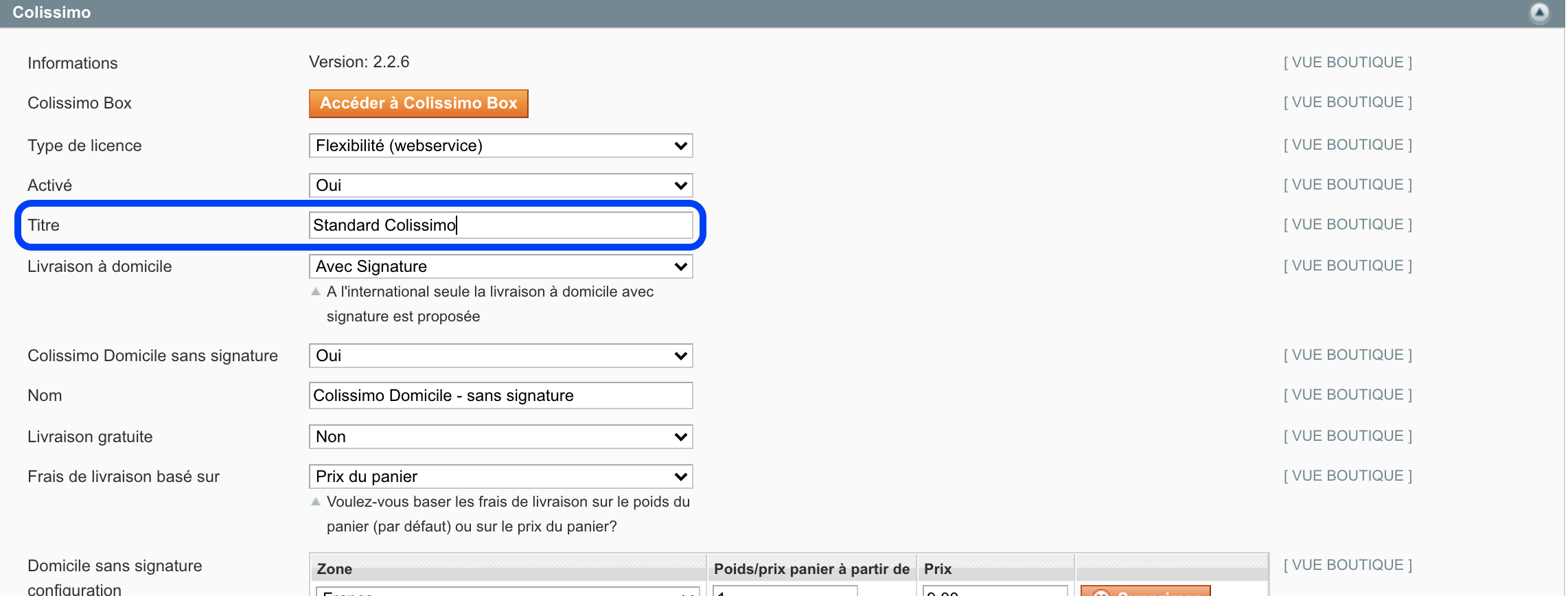Image resolution: width=1568 pixels, height=596 pixels.
Task: Click the Informations label
Action: (x=73, y=63)
